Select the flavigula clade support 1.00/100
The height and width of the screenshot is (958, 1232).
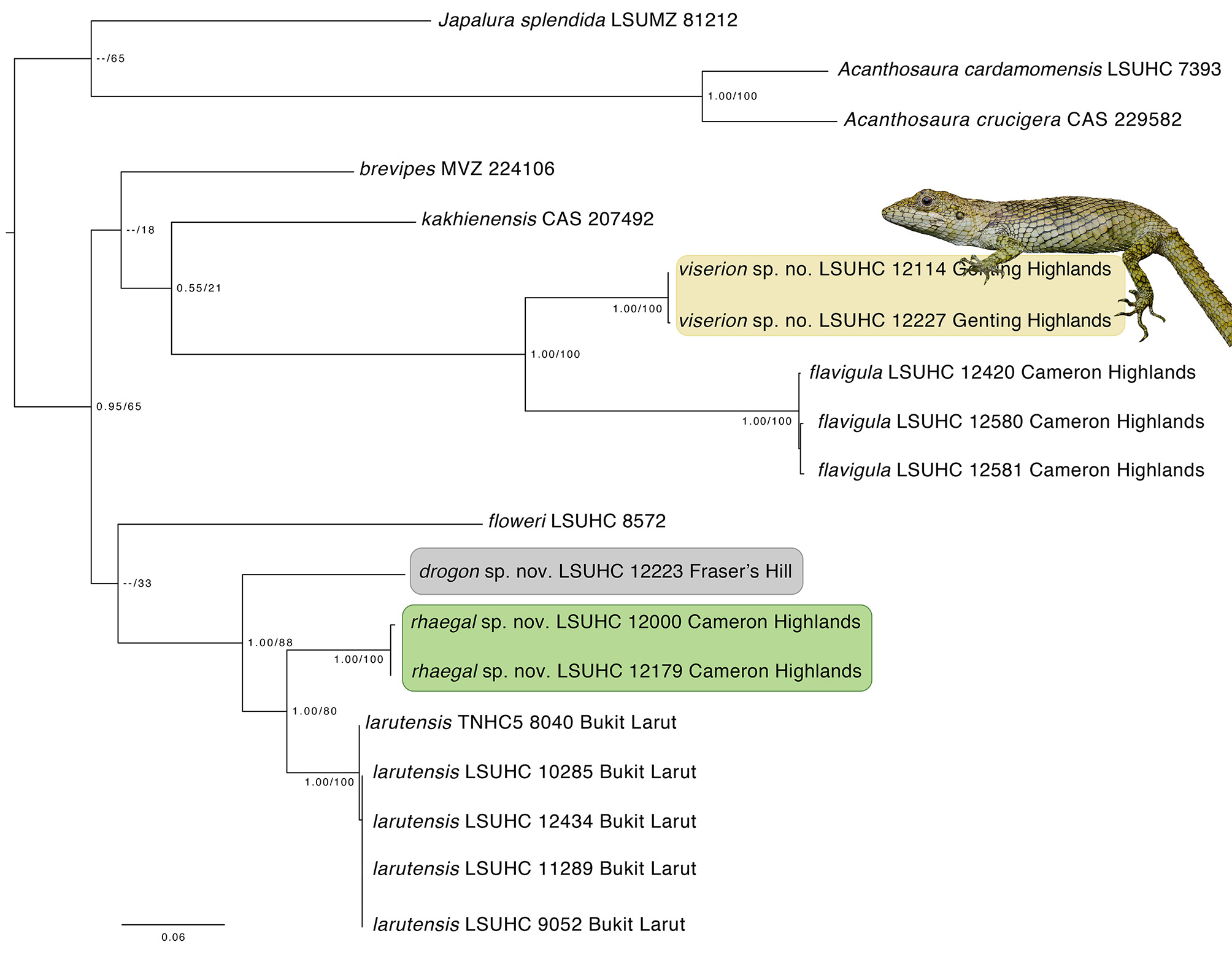pos(767,422)
